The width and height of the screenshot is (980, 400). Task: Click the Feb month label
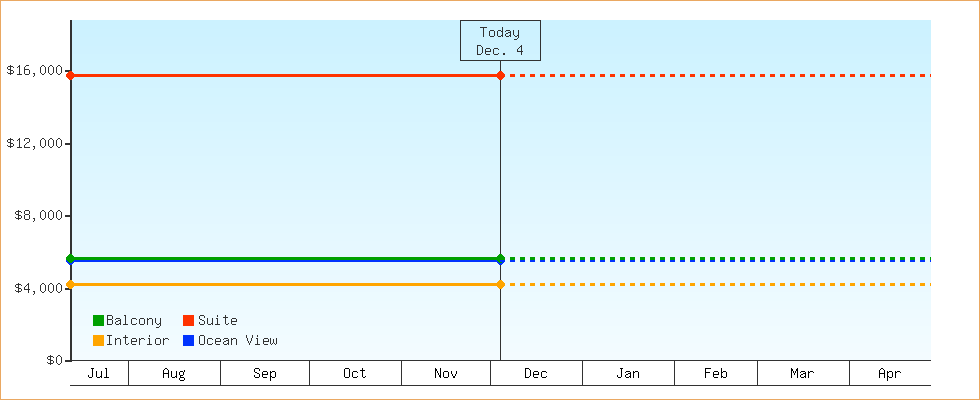(716, 374)
